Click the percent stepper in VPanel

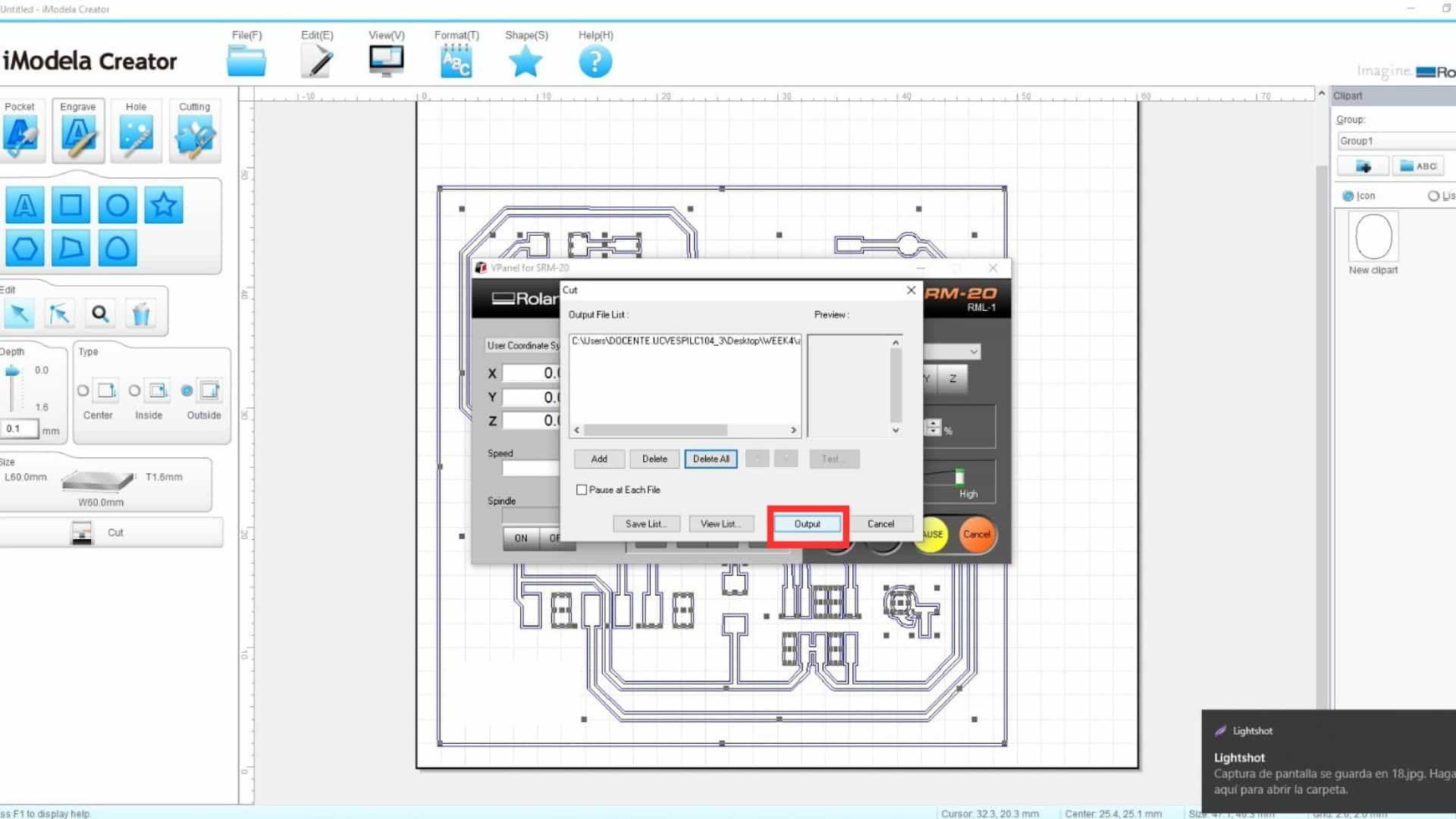(934, 428)
